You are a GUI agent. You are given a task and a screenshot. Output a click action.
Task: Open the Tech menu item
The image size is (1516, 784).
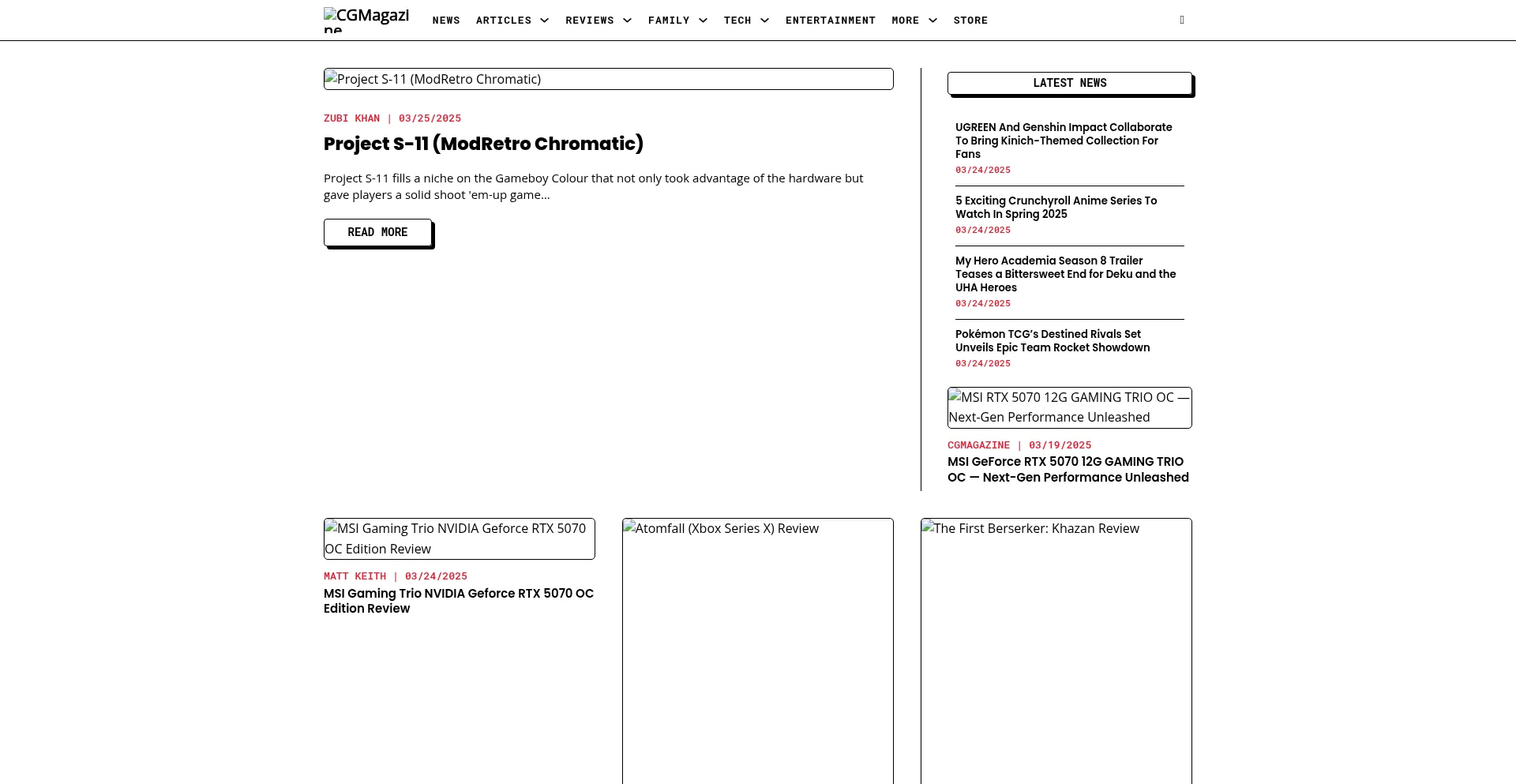737,21
